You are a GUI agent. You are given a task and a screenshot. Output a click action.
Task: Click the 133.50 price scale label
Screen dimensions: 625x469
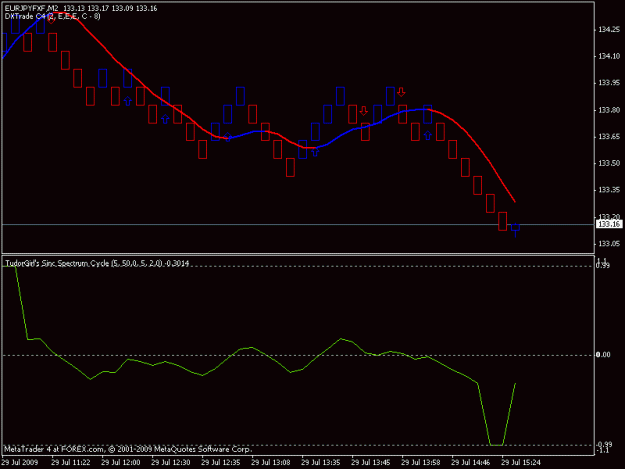tap(609, 163)
